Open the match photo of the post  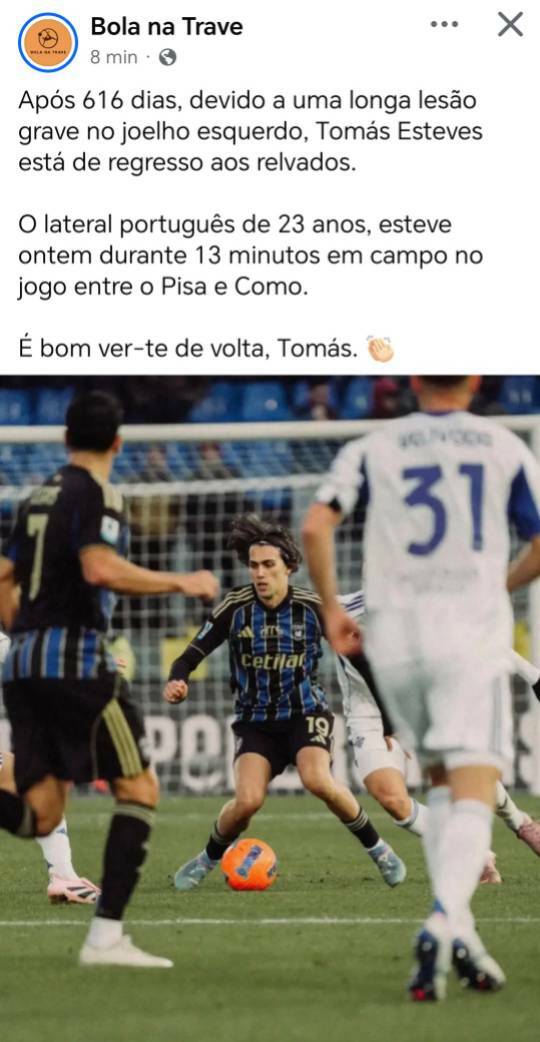[270, 708]
